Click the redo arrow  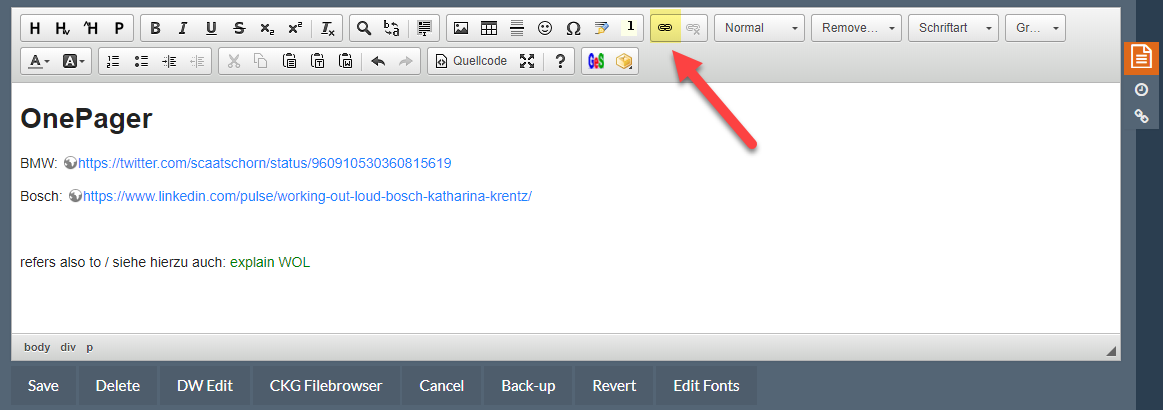(406, 62)
